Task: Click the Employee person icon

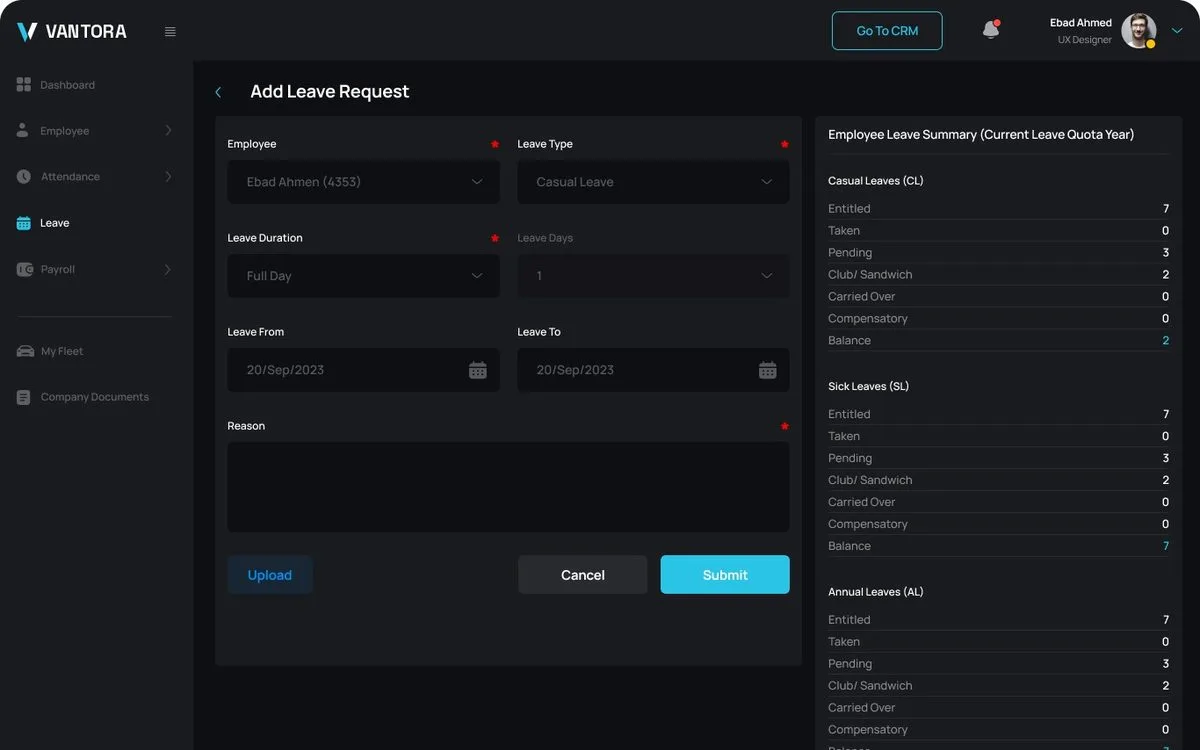Action: click(23, 130)
